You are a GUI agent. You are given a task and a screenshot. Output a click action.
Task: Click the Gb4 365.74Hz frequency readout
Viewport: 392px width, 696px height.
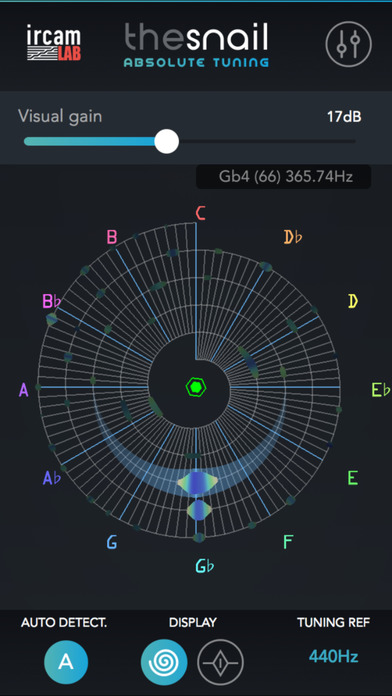pos(283,177)
